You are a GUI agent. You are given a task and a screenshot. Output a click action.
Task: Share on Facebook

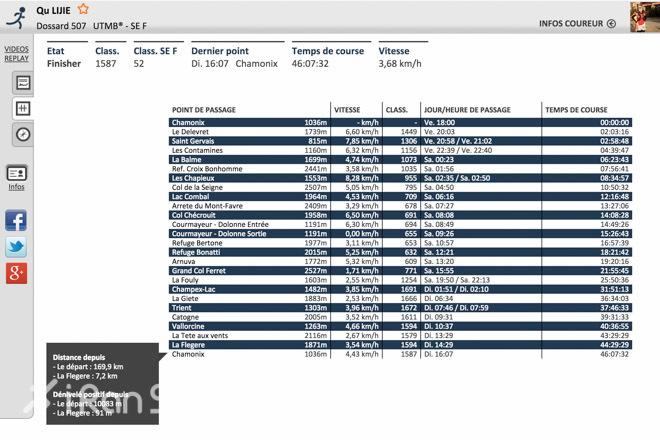(16, 221)
